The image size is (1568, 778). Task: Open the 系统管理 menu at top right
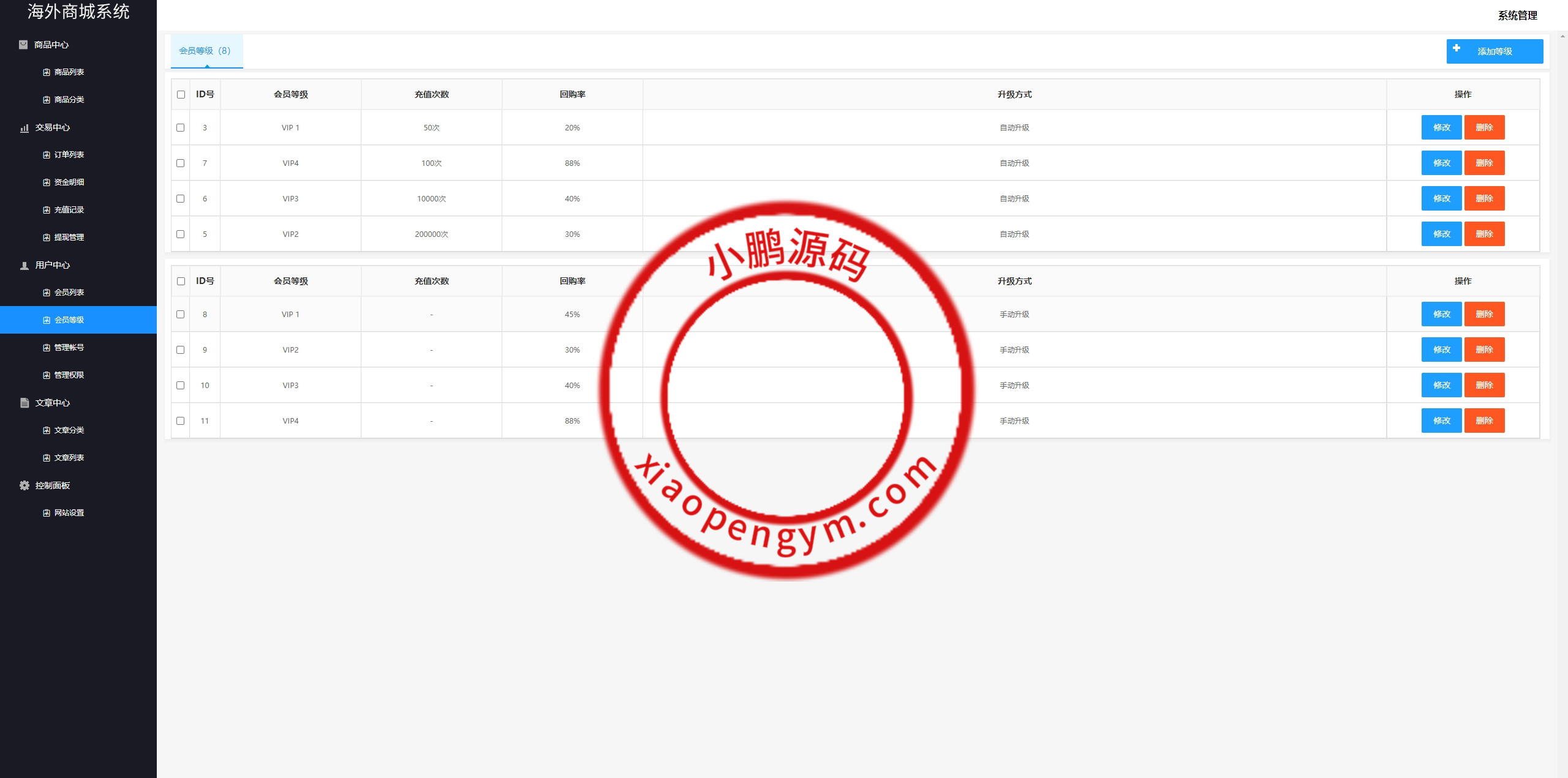tap(1517, 15)
